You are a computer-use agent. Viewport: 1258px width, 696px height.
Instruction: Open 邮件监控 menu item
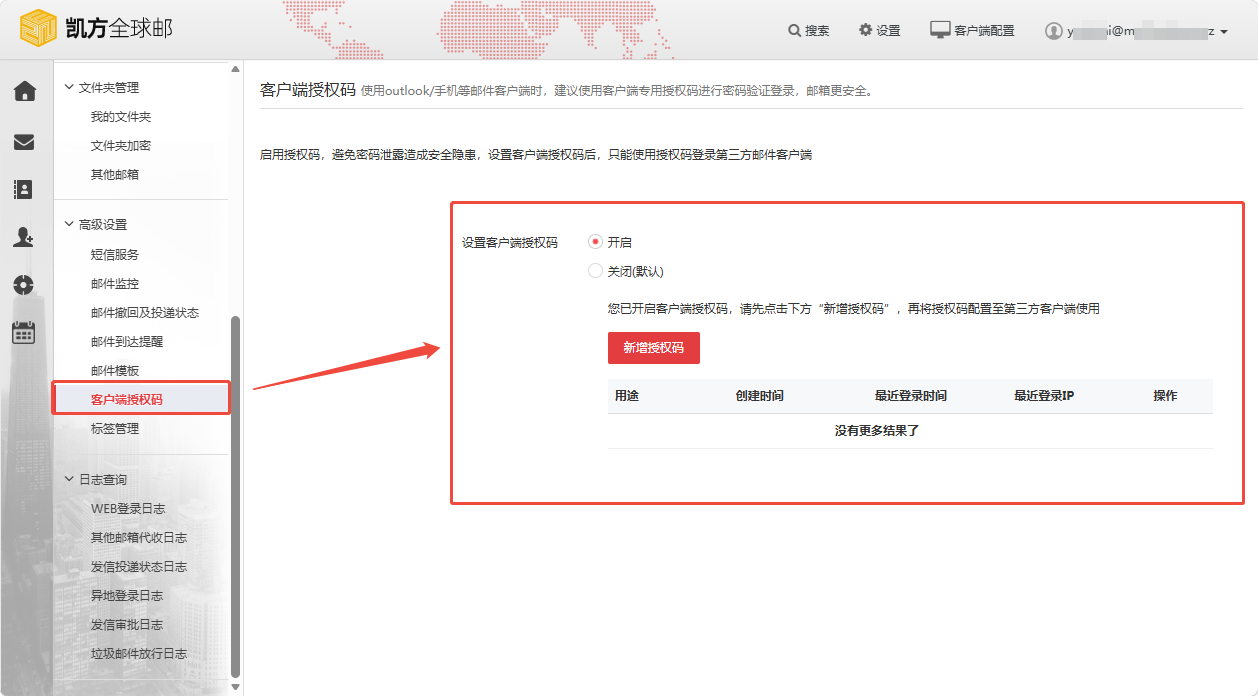(x=115, y=284)
